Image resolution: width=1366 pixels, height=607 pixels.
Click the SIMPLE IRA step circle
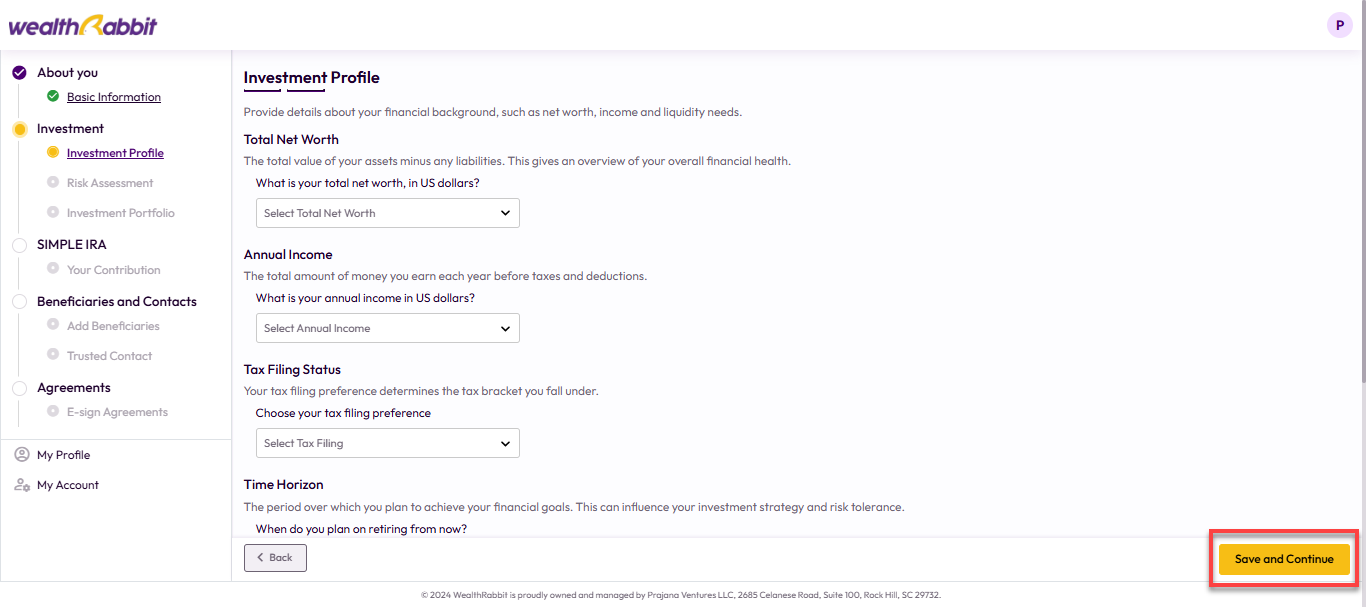click(19, 245)
